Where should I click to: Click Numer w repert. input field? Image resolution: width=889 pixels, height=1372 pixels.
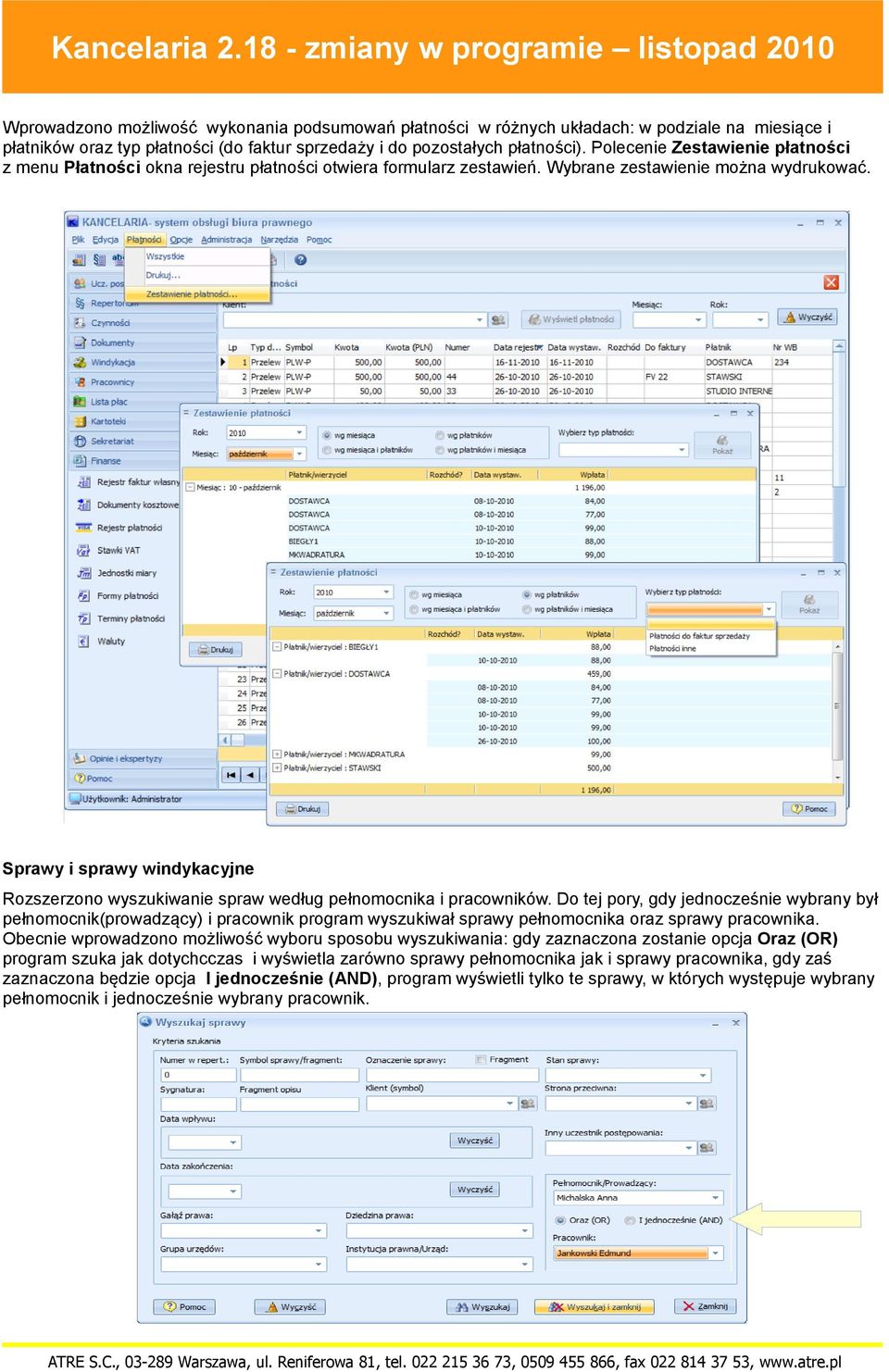[x=198, y=1075]
